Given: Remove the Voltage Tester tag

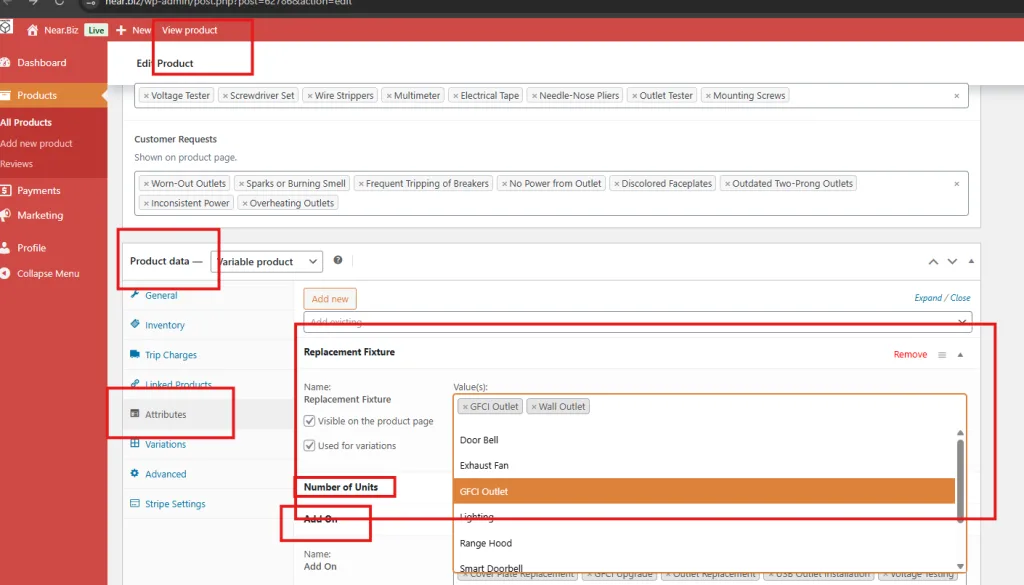Looking at the screenshot, I should point(147,96).
